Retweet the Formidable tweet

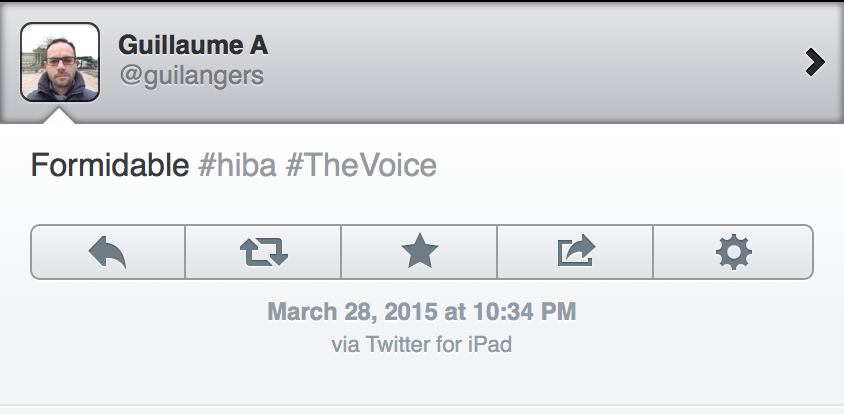pyautogui.click(x=264, y=252)
